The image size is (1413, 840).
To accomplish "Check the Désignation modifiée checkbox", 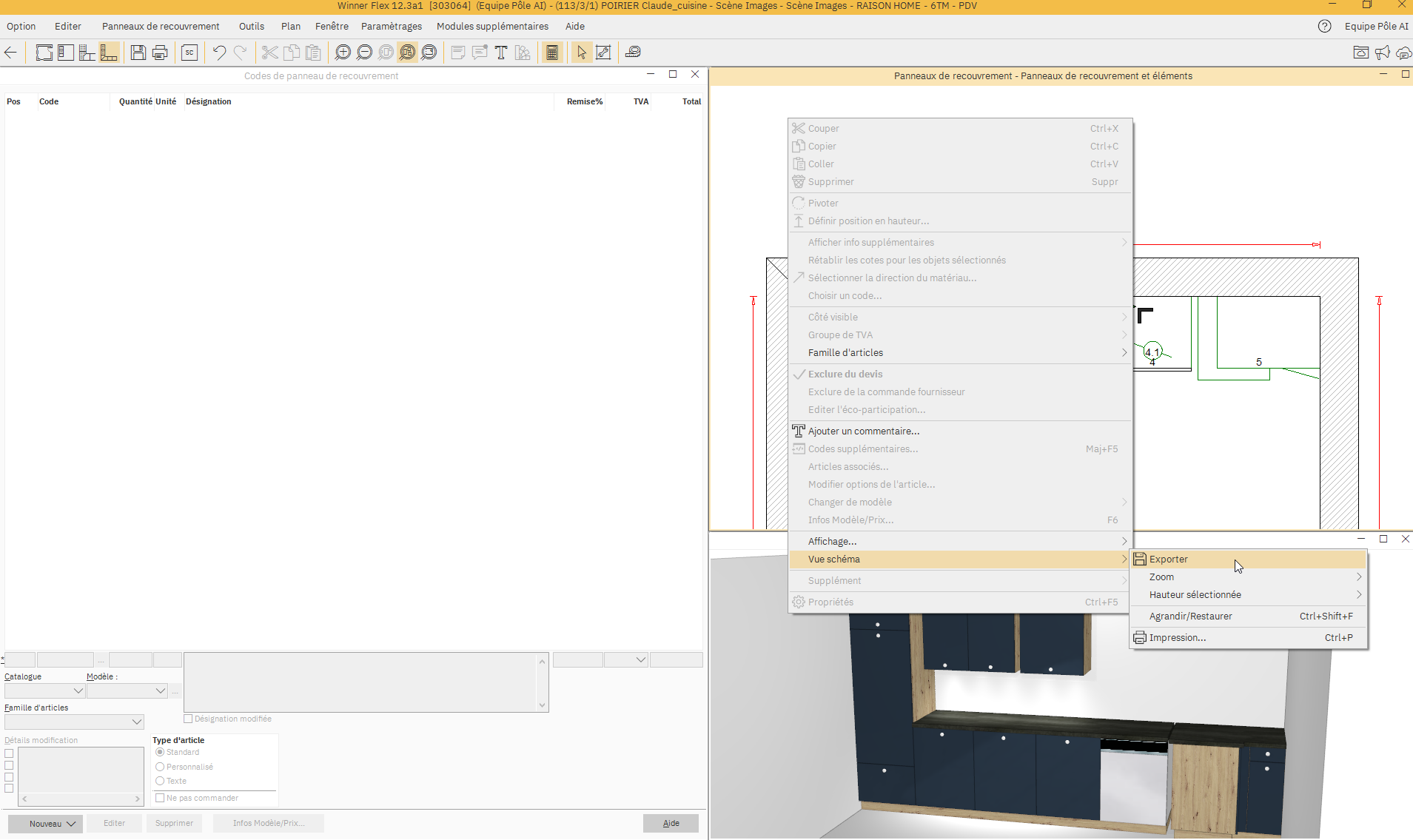I will tap(188, 719).
